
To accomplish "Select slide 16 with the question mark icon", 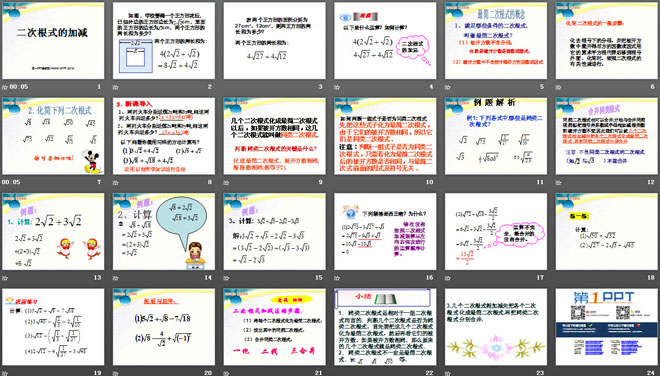I will click(x=385, y=232).
